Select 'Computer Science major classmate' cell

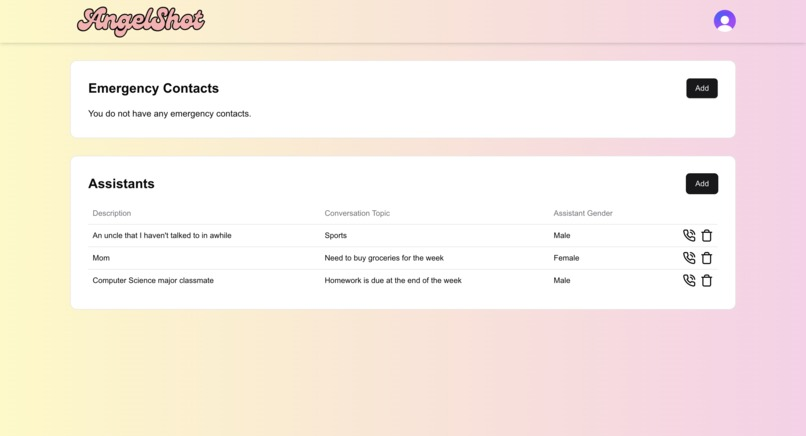coord(153,280)
